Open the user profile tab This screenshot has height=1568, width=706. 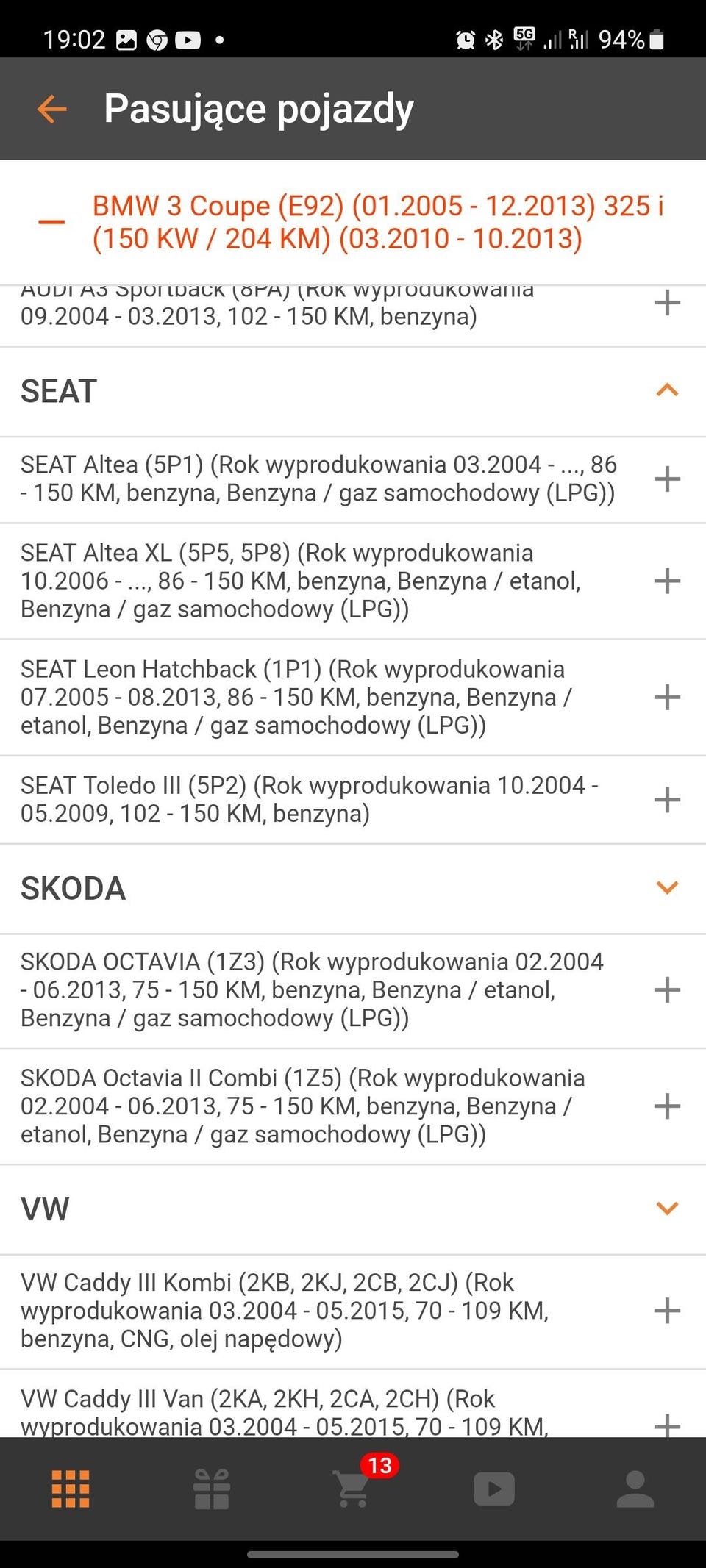click(x=635, y=1489)
